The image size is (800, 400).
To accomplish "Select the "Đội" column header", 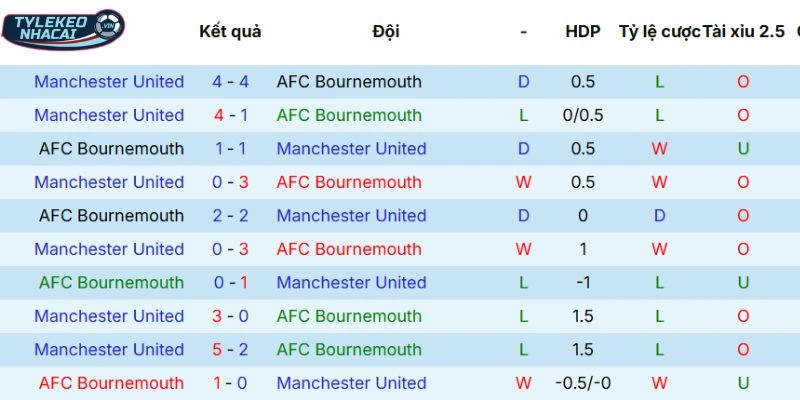I will click(x=386, y=31).
